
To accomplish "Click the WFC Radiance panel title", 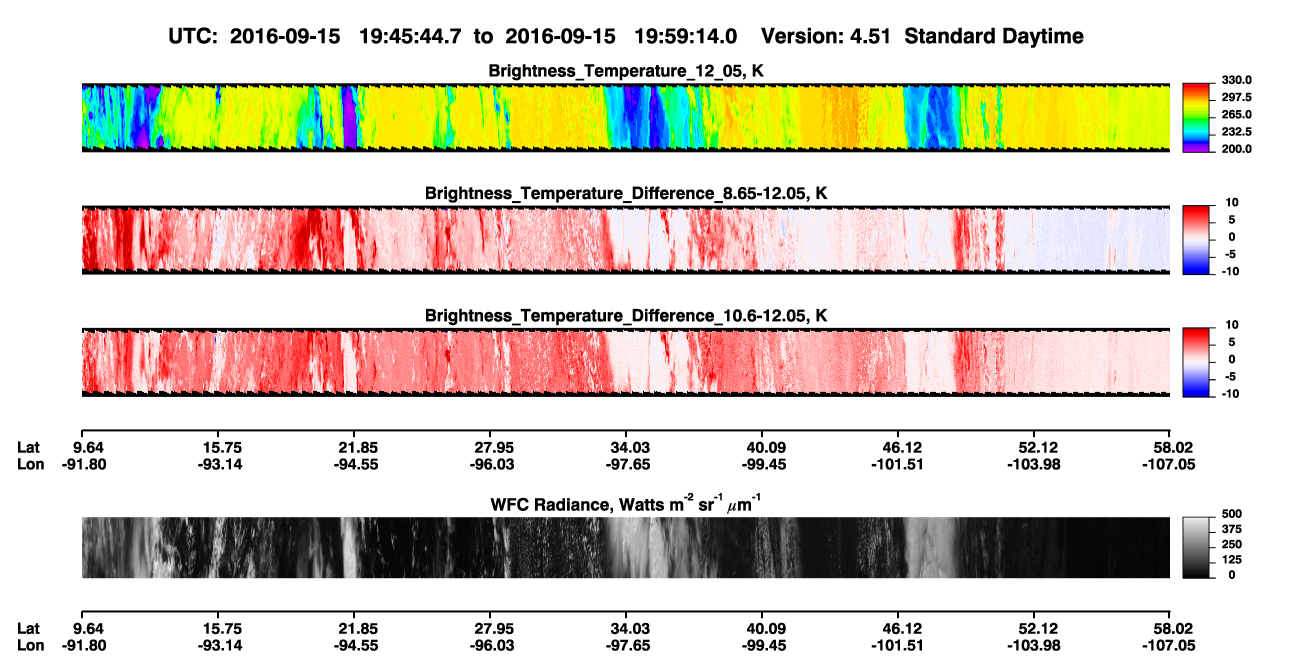I will pyautogui.click(x=626, y=504).
